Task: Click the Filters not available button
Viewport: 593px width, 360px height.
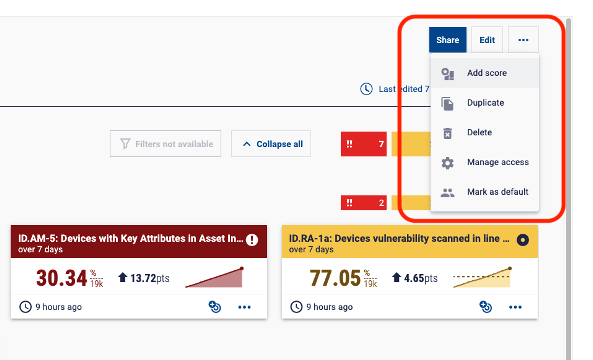Action: click(x=166, y=144)
